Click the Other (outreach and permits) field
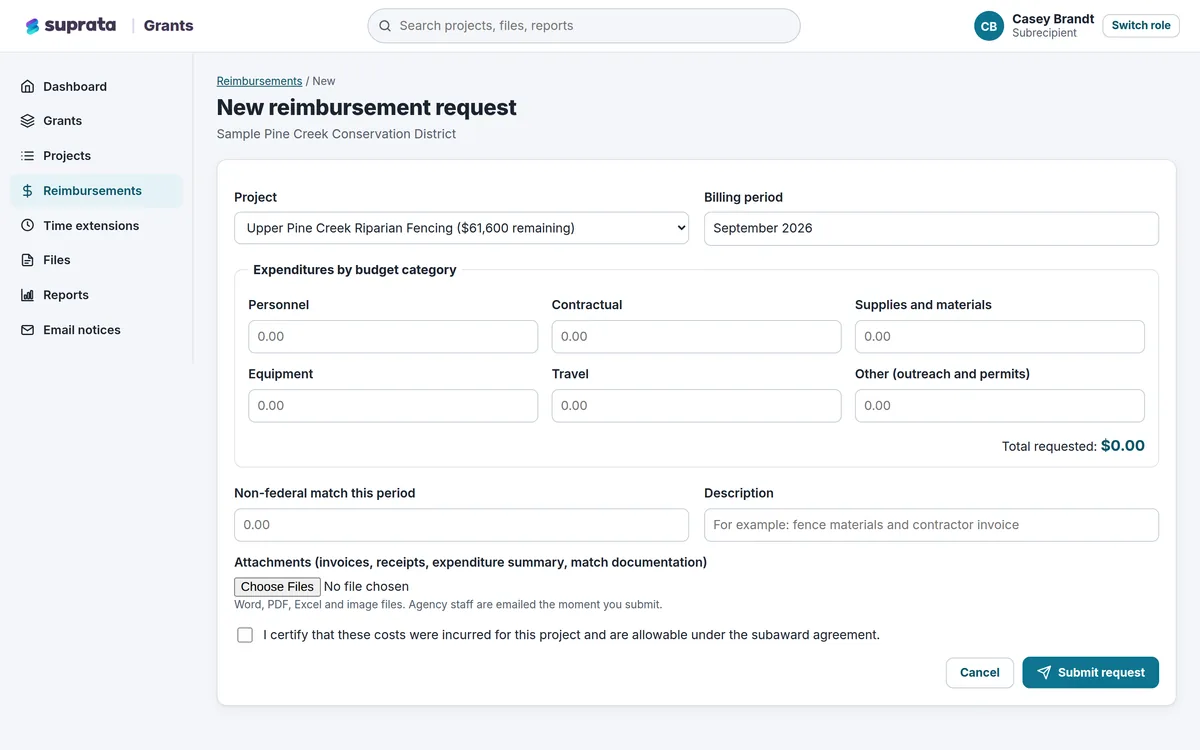 point(1000,406)
